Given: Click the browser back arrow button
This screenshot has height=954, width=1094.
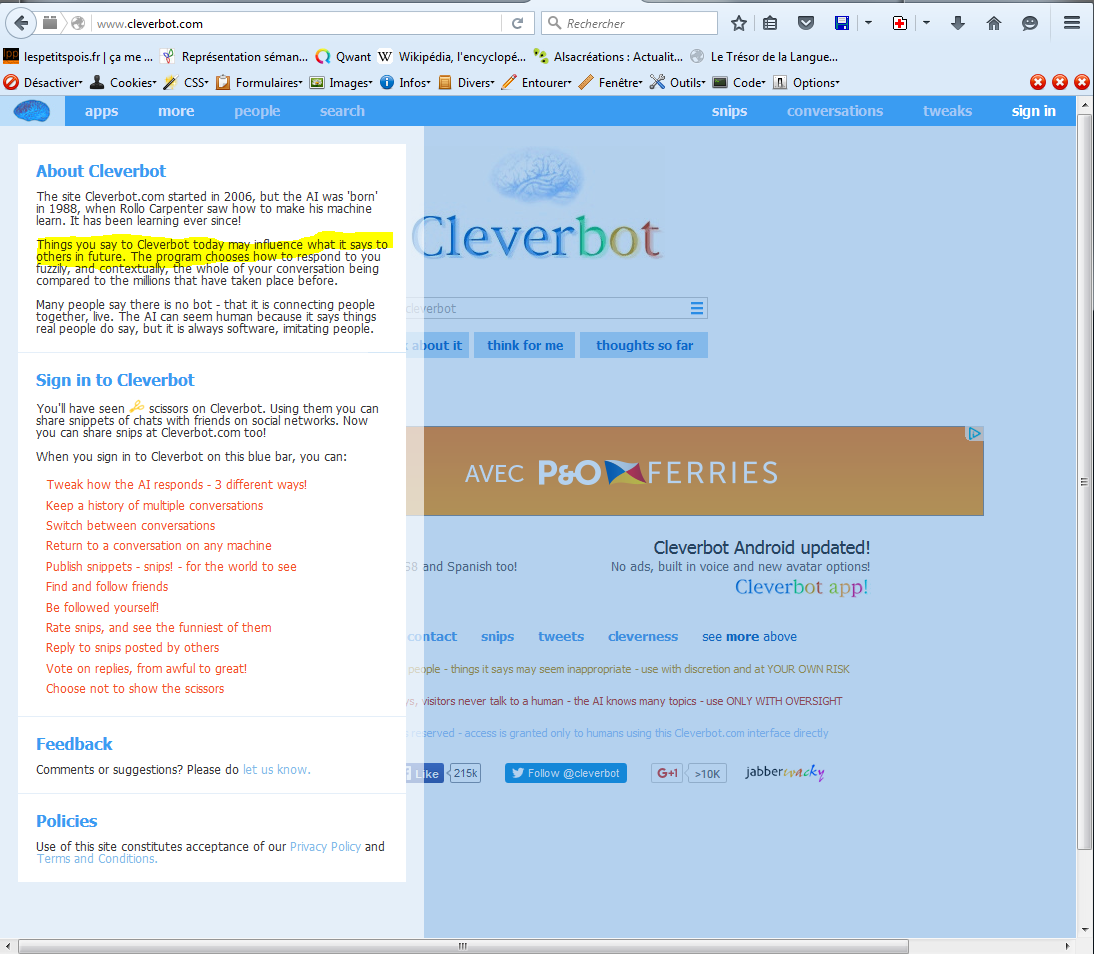Looking at the screenshot, I should pyautogui.click(x=21, y=23).
